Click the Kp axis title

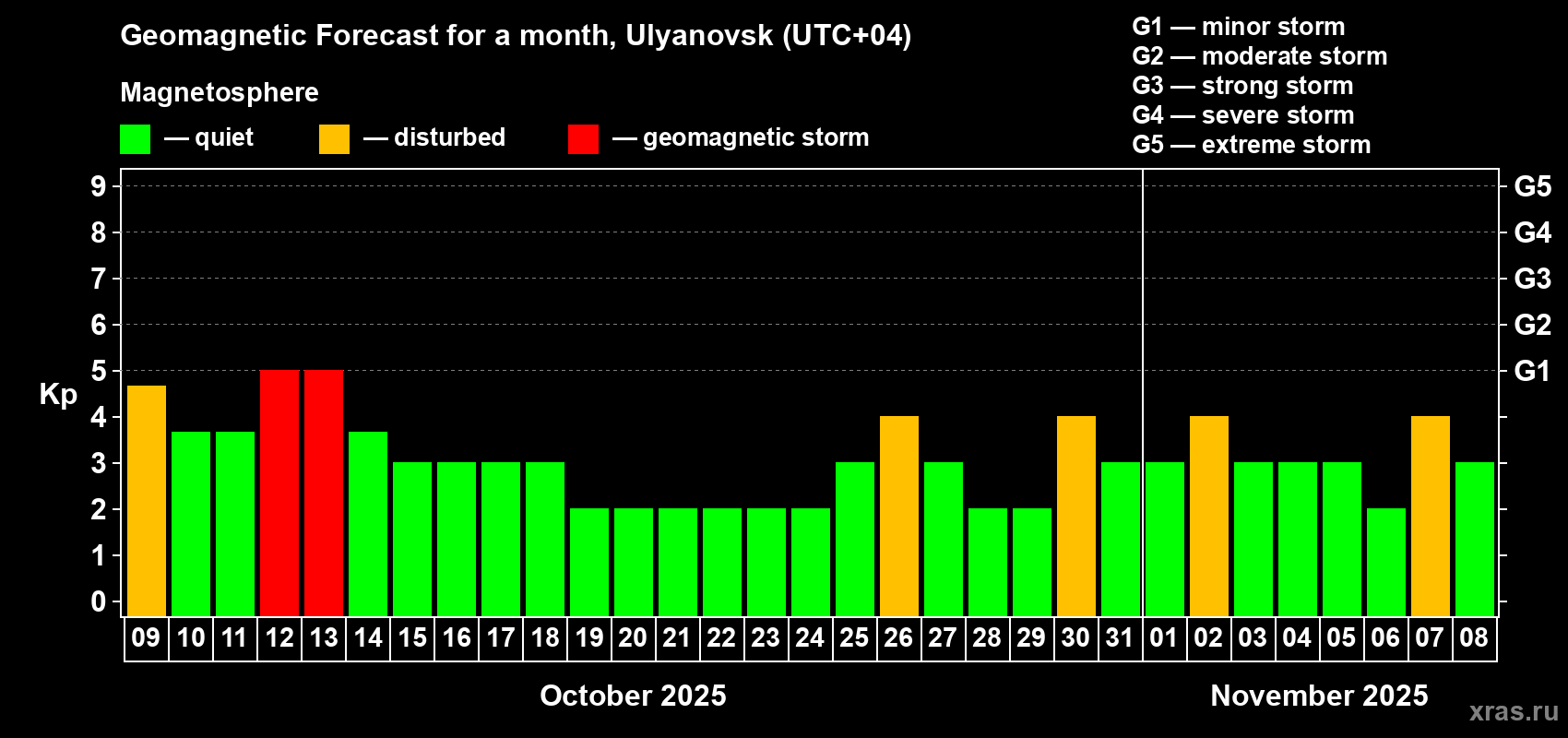pos(58,395)
